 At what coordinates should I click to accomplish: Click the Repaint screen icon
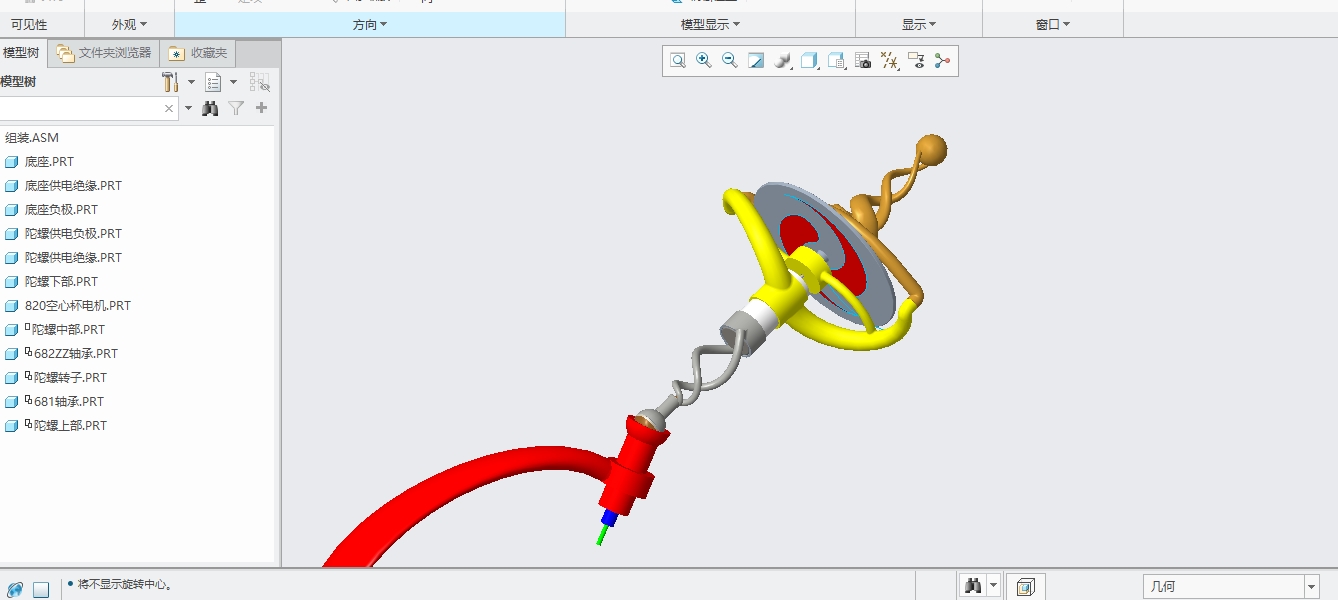(x=756, y=61)
